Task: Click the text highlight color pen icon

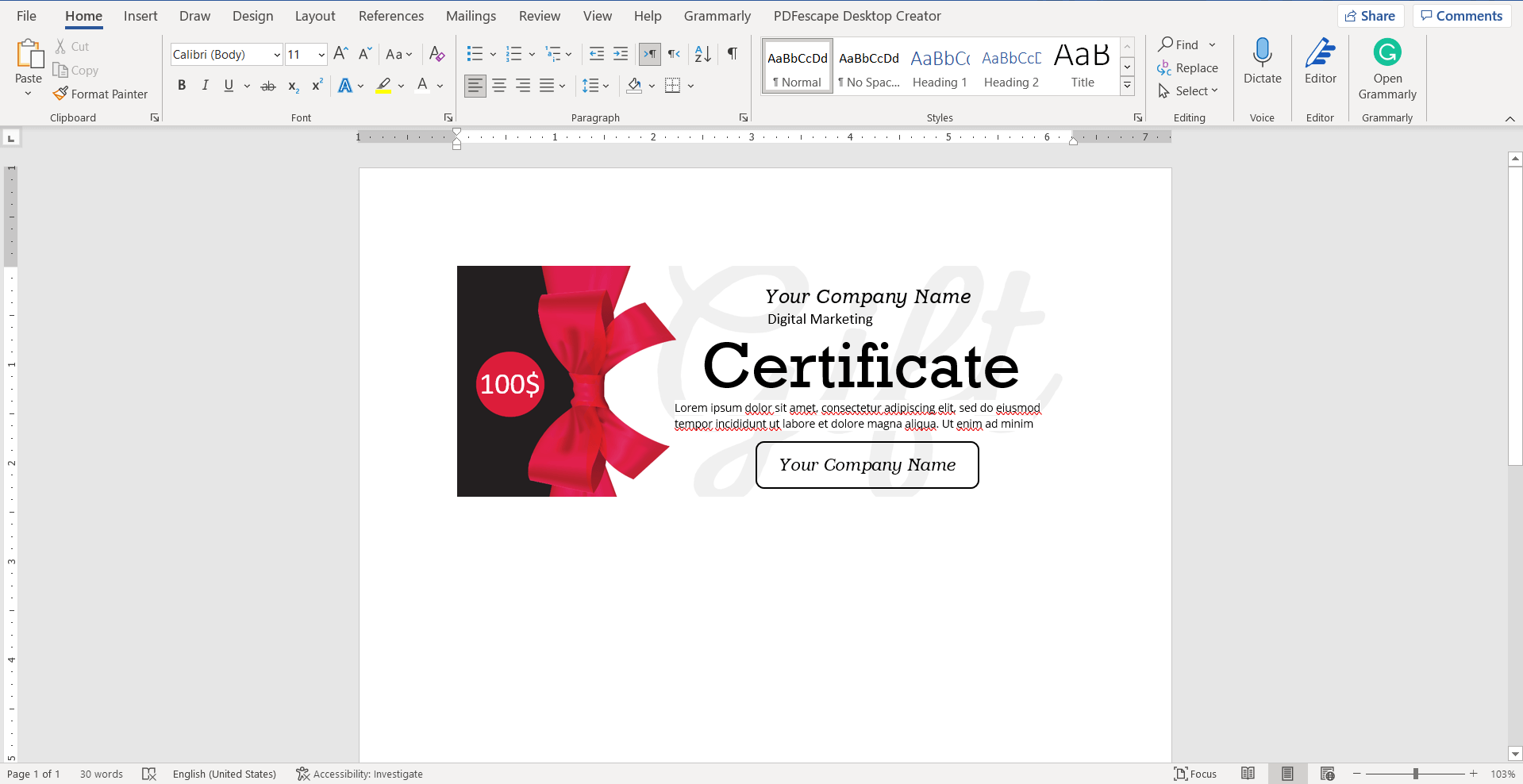Action: tap(383, 86)
